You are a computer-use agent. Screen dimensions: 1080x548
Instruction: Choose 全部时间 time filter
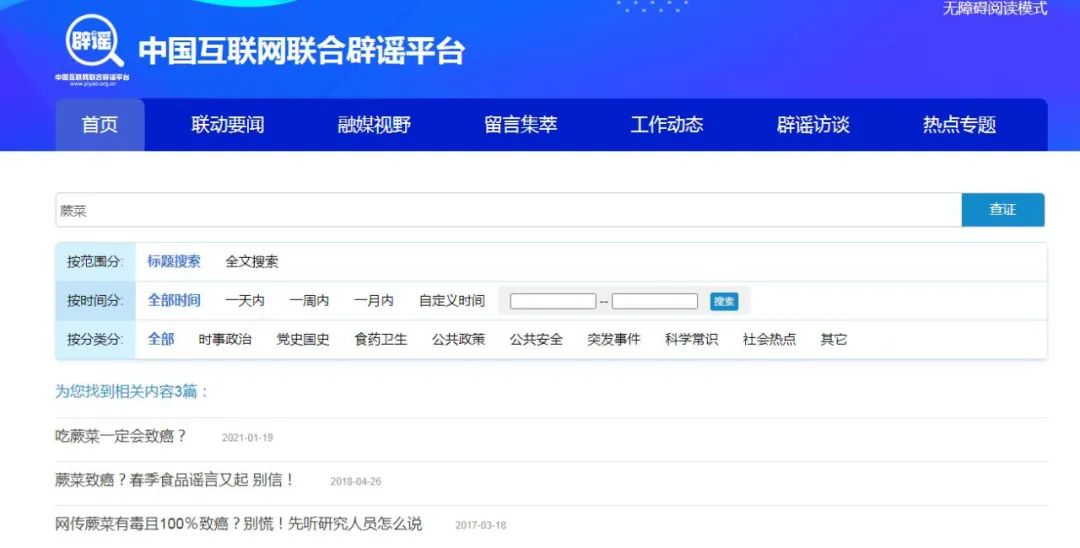coord(174,301)
